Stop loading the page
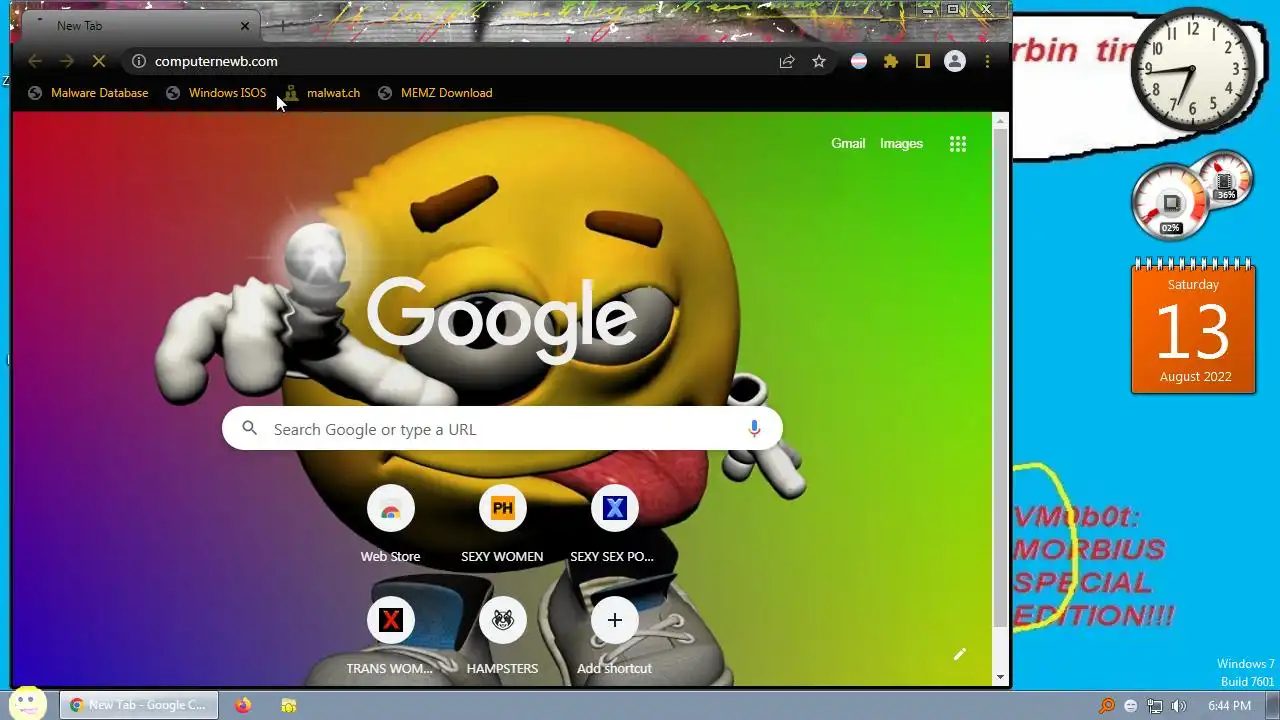This screenshot has height=720, width=1280. click(99, 61)
